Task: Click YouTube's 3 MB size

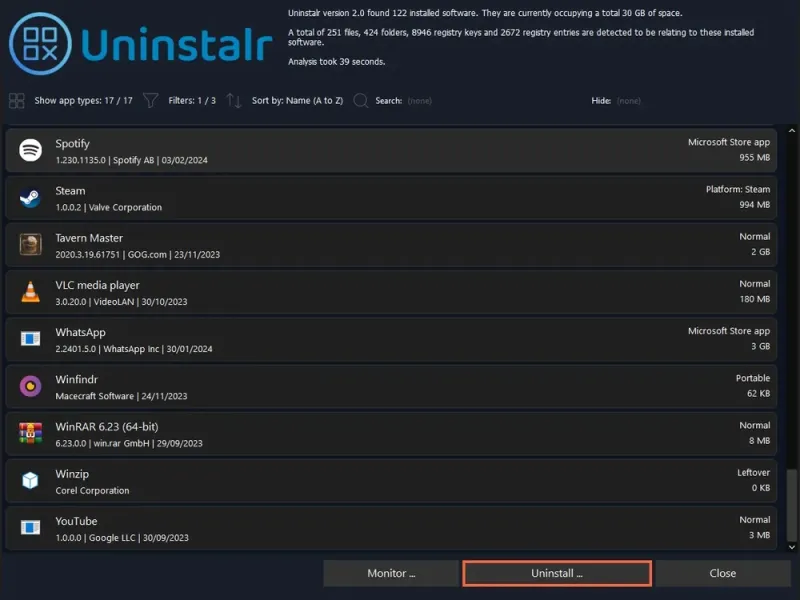Action: click(760, 535)
